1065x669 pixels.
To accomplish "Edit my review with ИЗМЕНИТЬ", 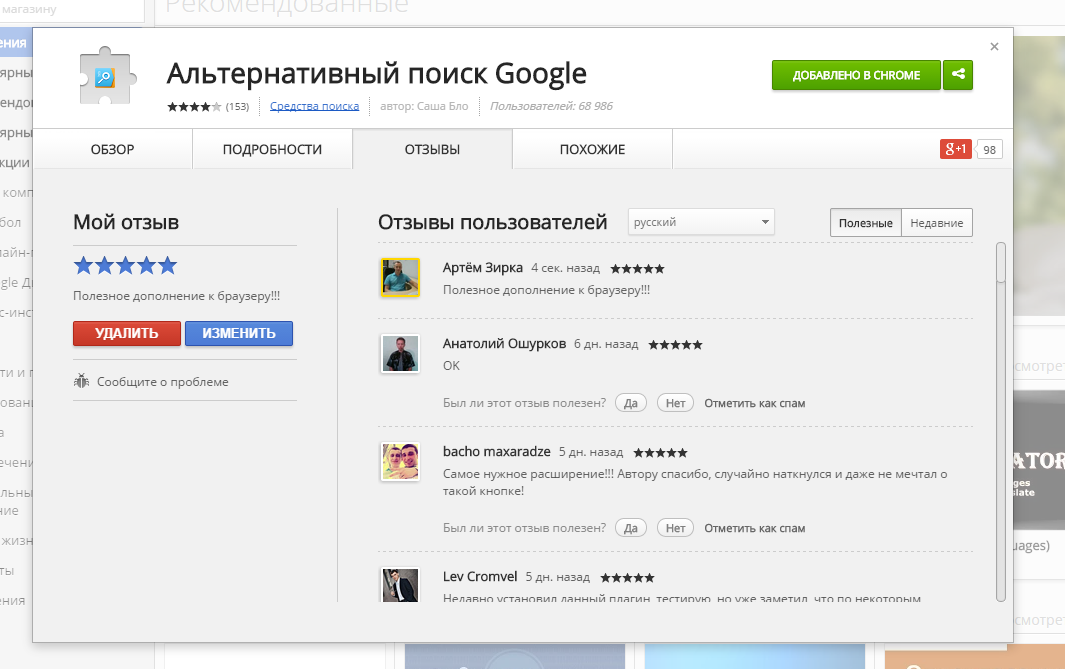I will pyautogui.click(x=239, y=333).
